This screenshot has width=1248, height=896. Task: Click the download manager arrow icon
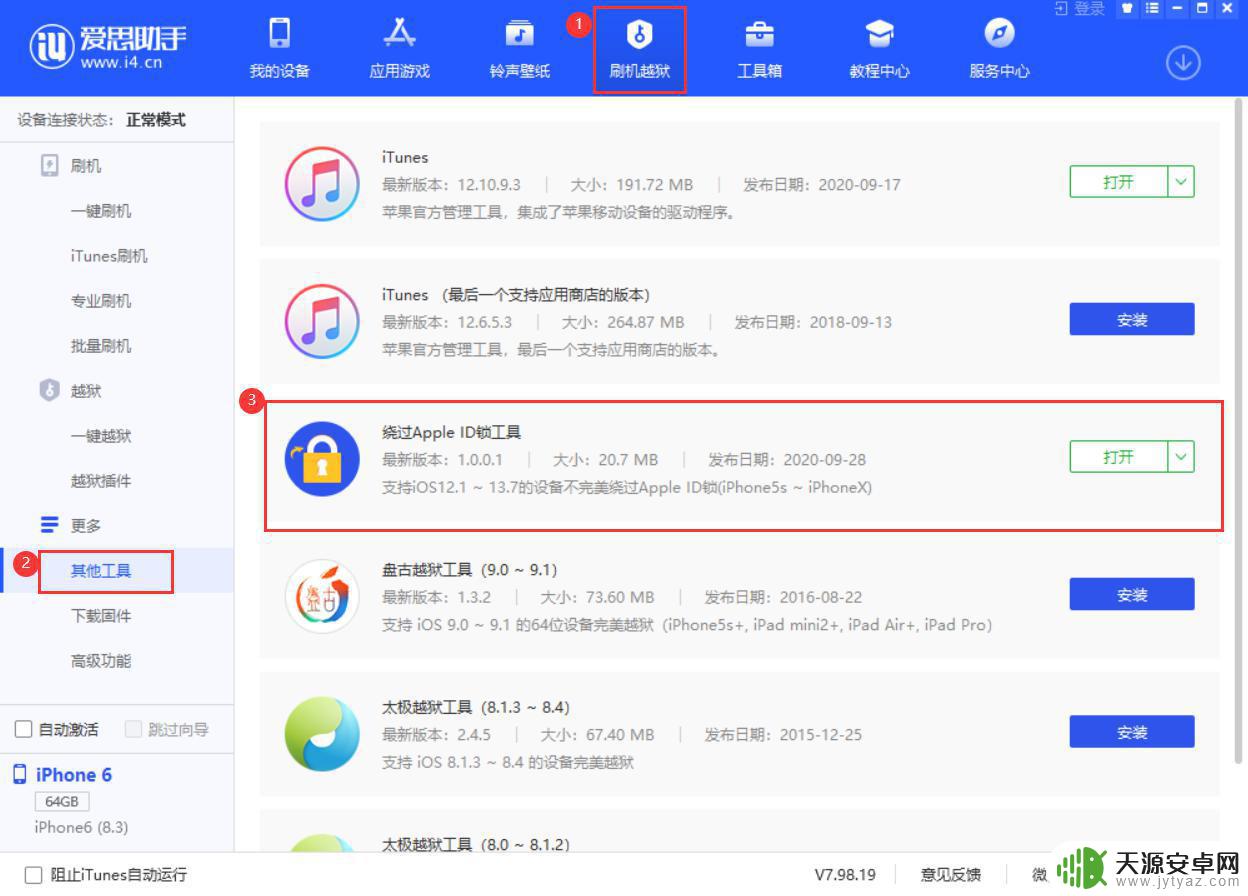1183,63
